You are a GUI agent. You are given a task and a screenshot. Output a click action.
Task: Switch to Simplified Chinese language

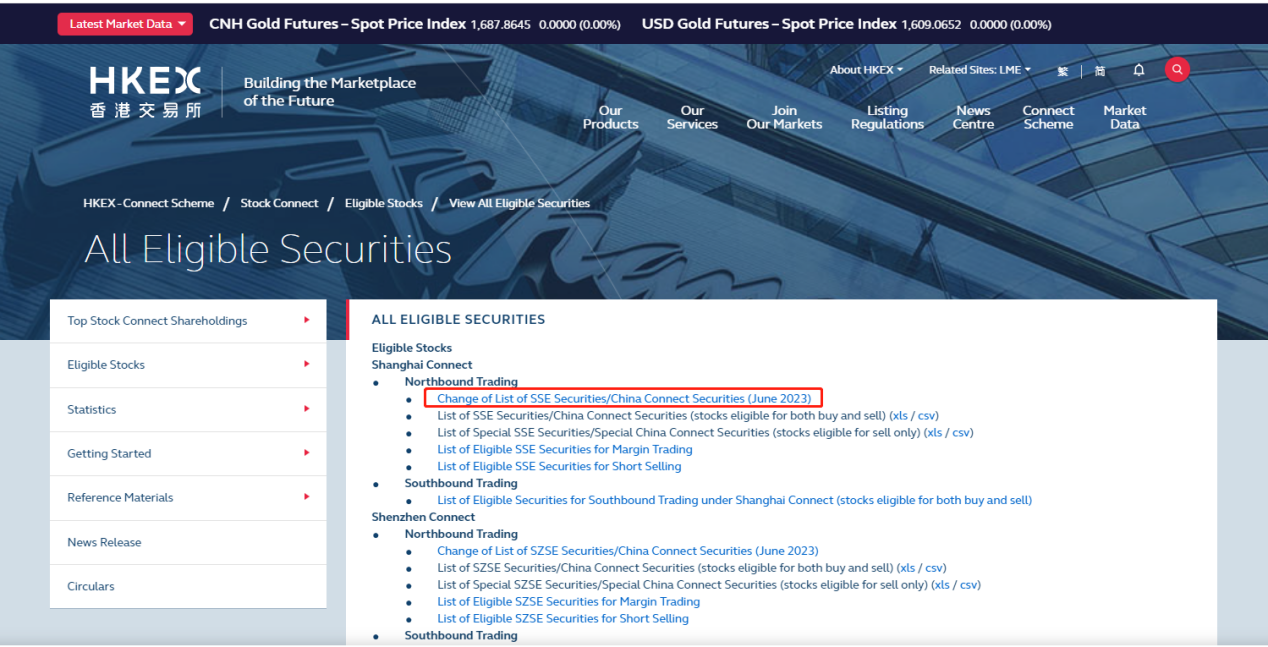click(1100, 71)
